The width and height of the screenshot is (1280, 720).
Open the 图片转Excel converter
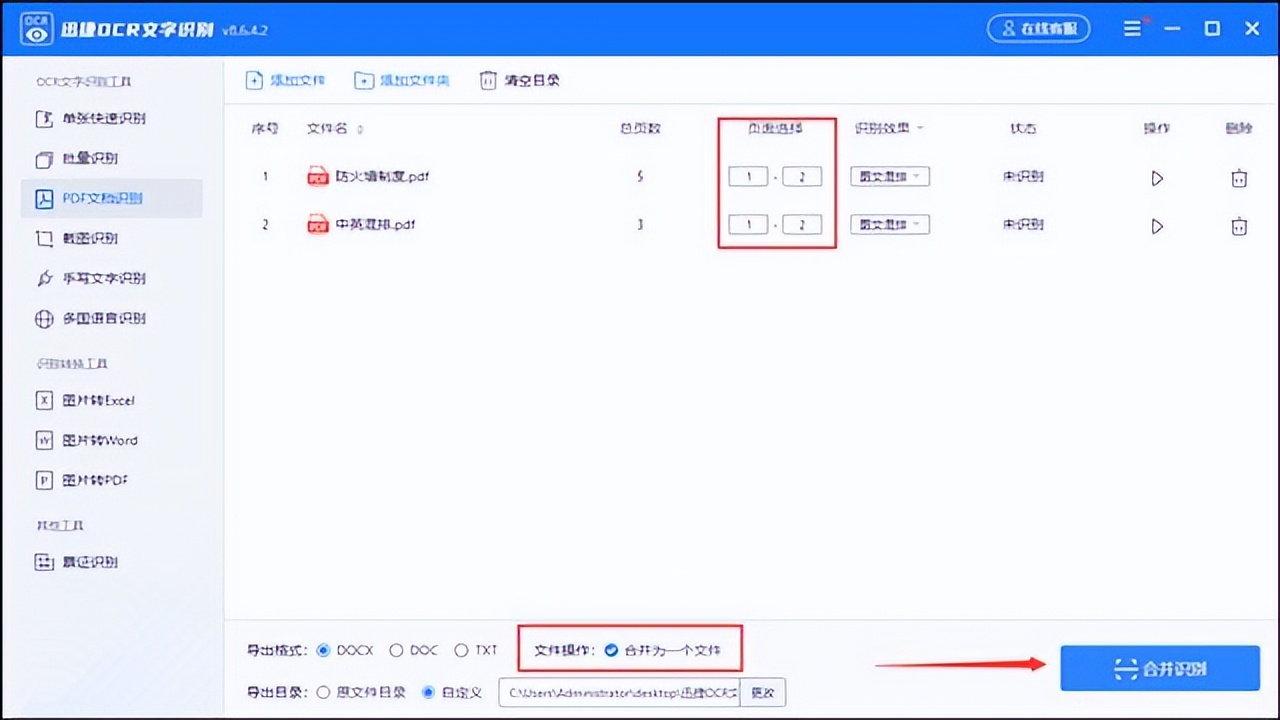click(90, 400)
